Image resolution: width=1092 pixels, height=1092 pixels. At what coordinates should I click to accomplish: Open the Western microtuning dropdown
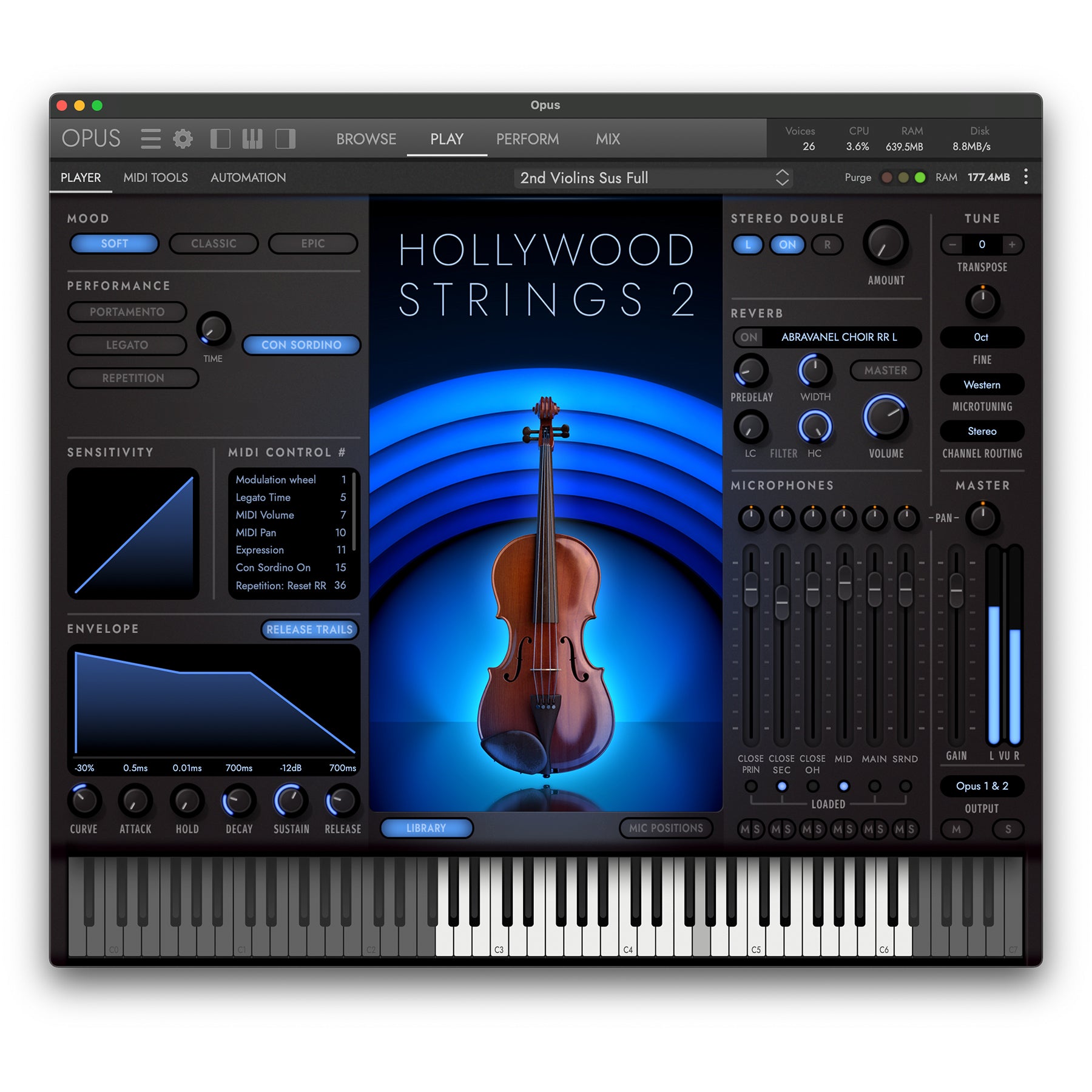pos(982,385)
